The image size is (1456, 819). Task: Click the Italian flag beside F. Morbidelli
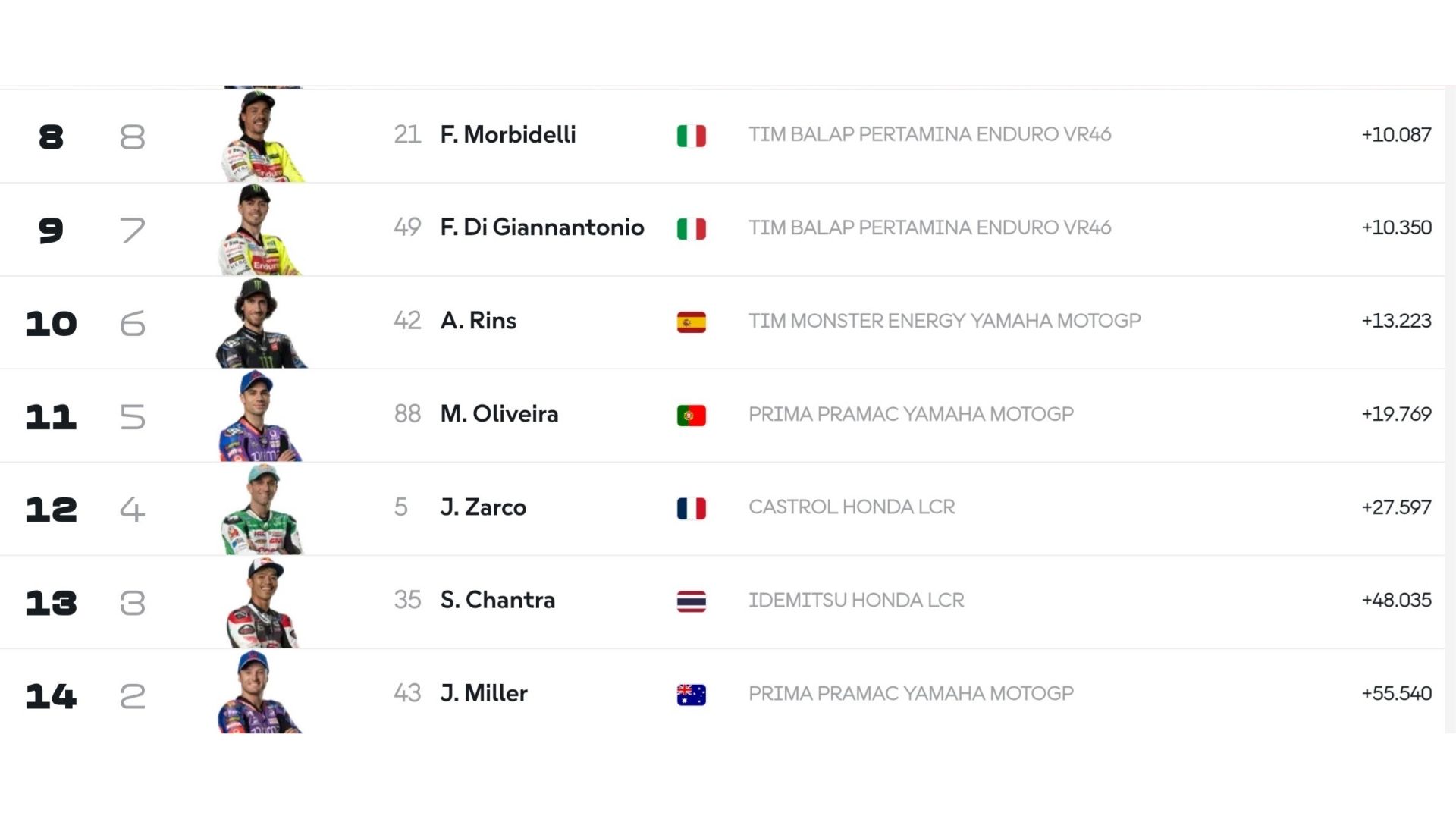[x=691, y=136]
